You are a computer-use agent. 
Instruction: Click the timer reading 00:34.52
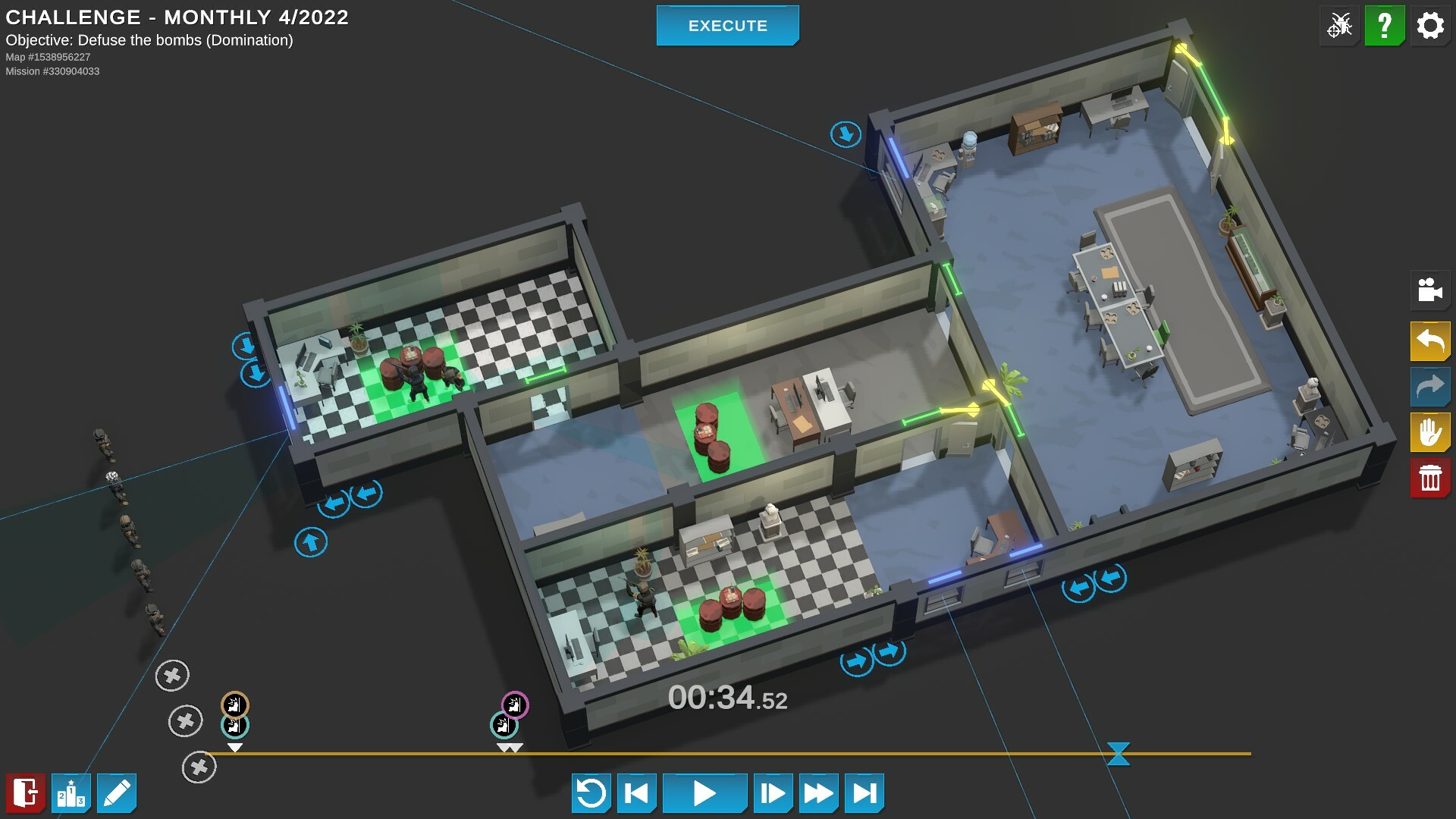point(727,698)
